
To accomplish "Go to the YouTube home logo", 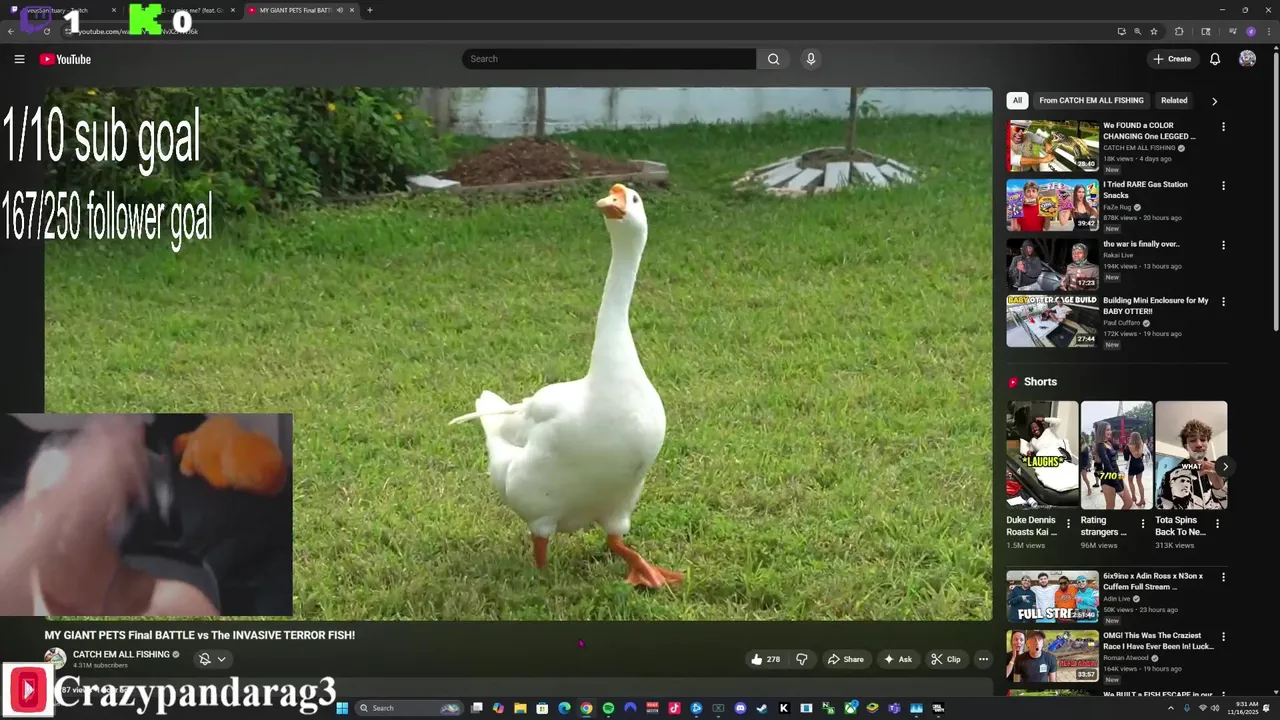I will (65, 59).
